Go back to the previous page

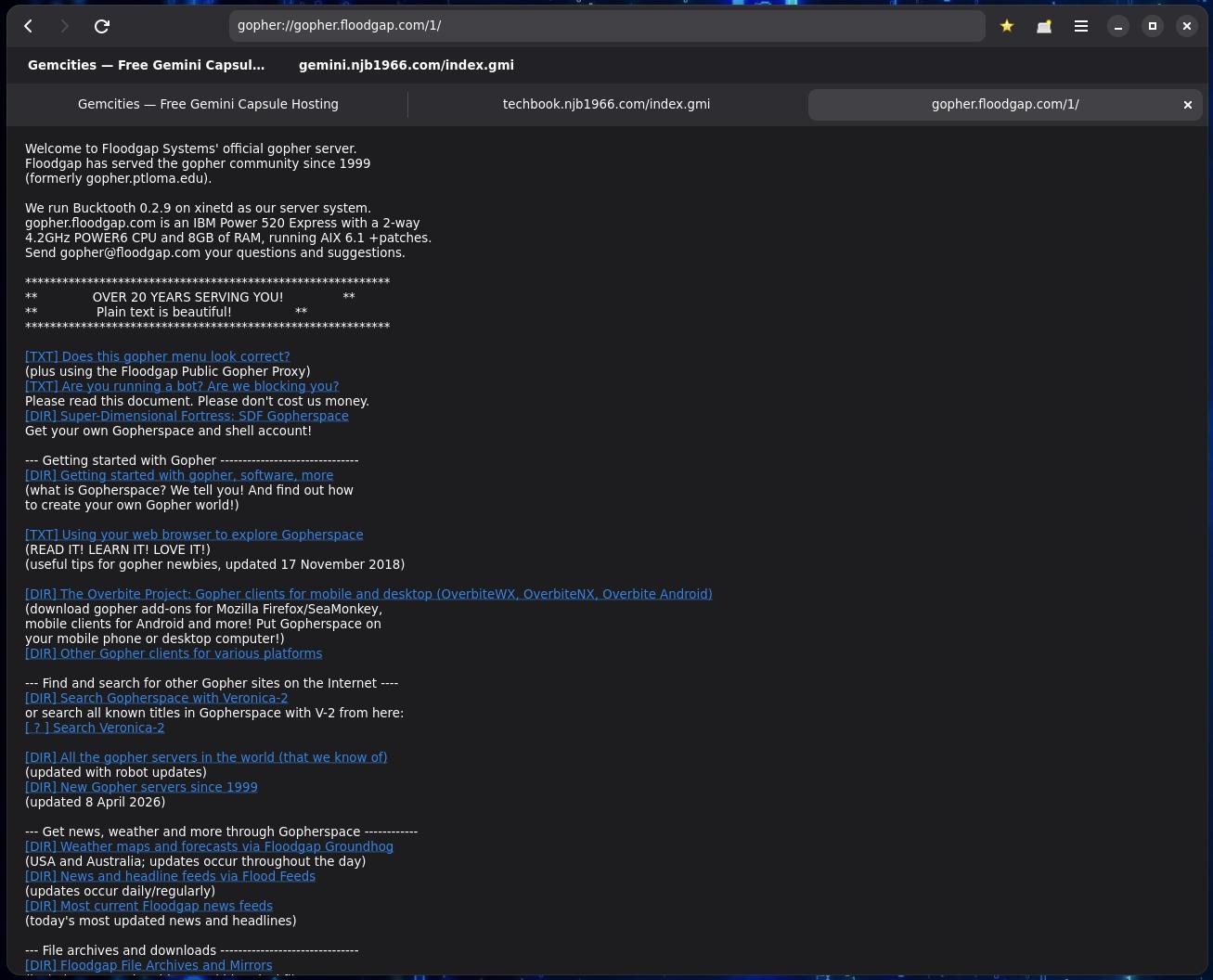[29, 26]
